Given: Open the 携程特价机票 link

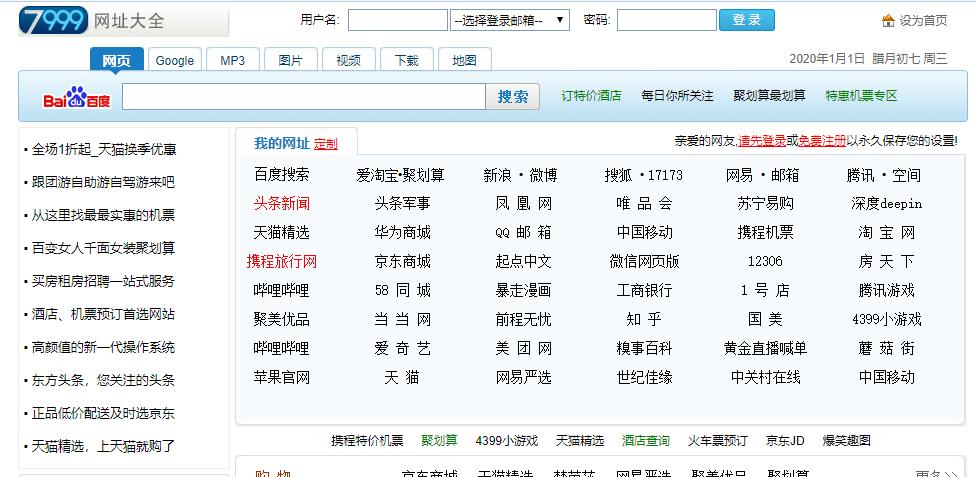Looking at the screenshot, I should [x=367, y=441].
